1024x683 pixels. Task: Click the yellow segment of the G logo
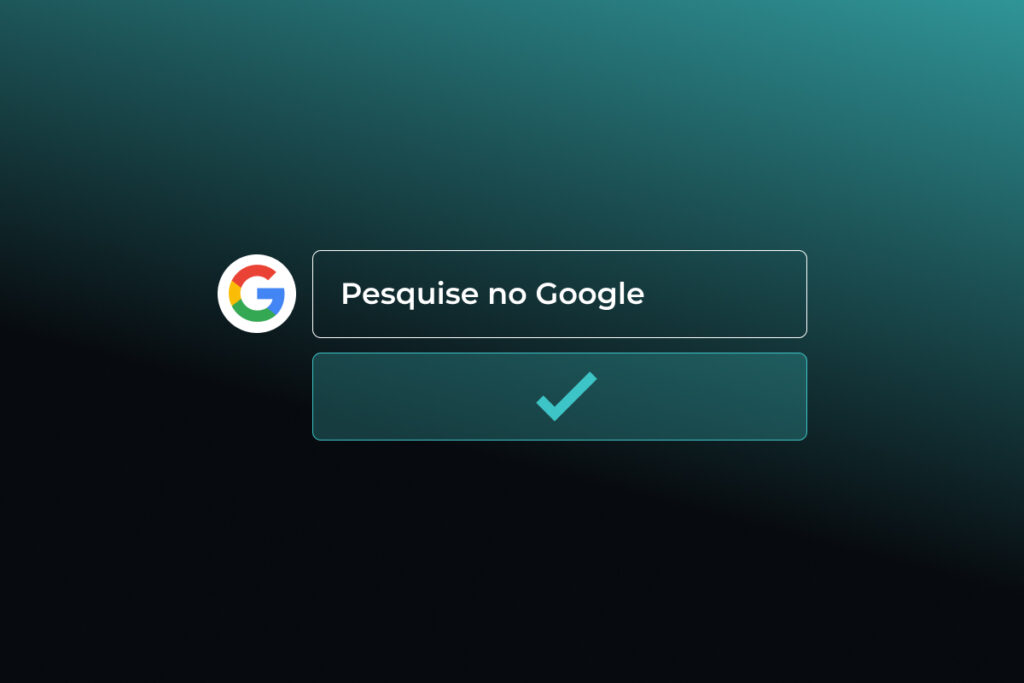[234, 293]
